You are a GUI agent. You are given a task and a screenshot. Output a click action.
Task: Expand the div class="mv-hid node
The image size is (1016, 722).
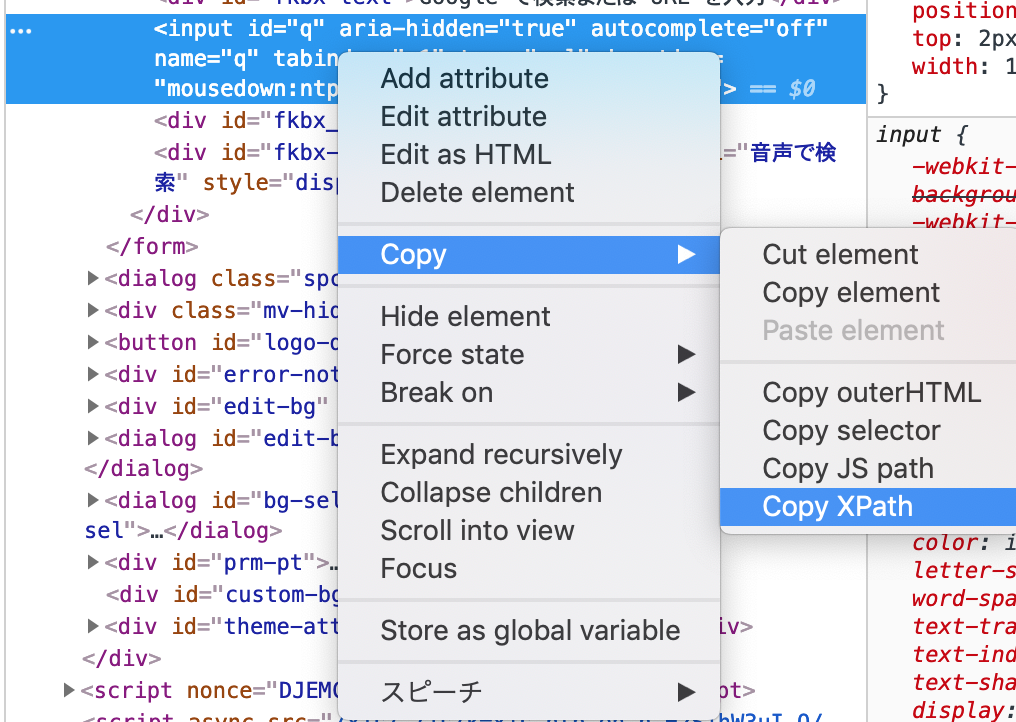pos(93,310)
